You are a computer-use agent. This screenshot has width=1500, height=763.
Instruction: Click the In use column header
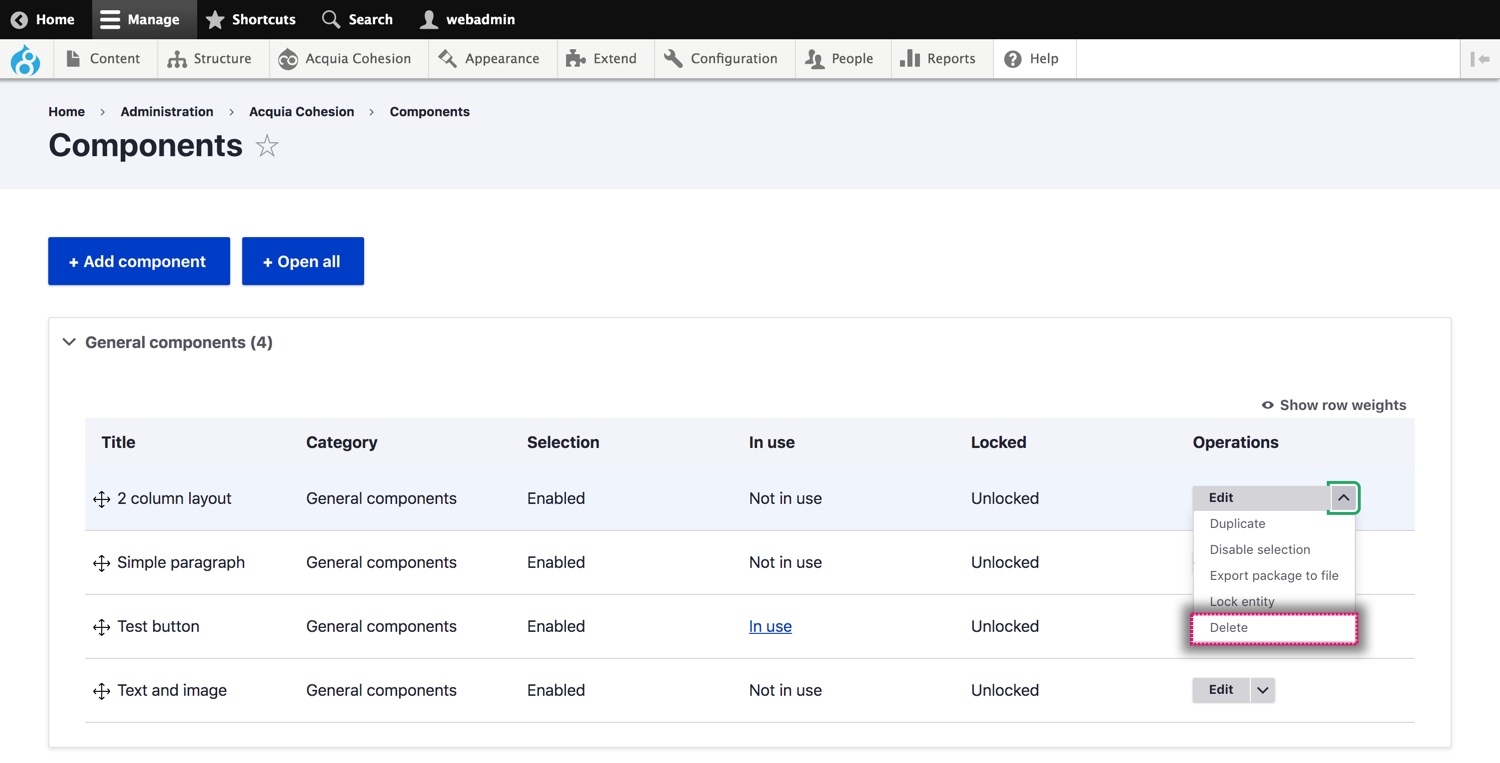(772, 442)
